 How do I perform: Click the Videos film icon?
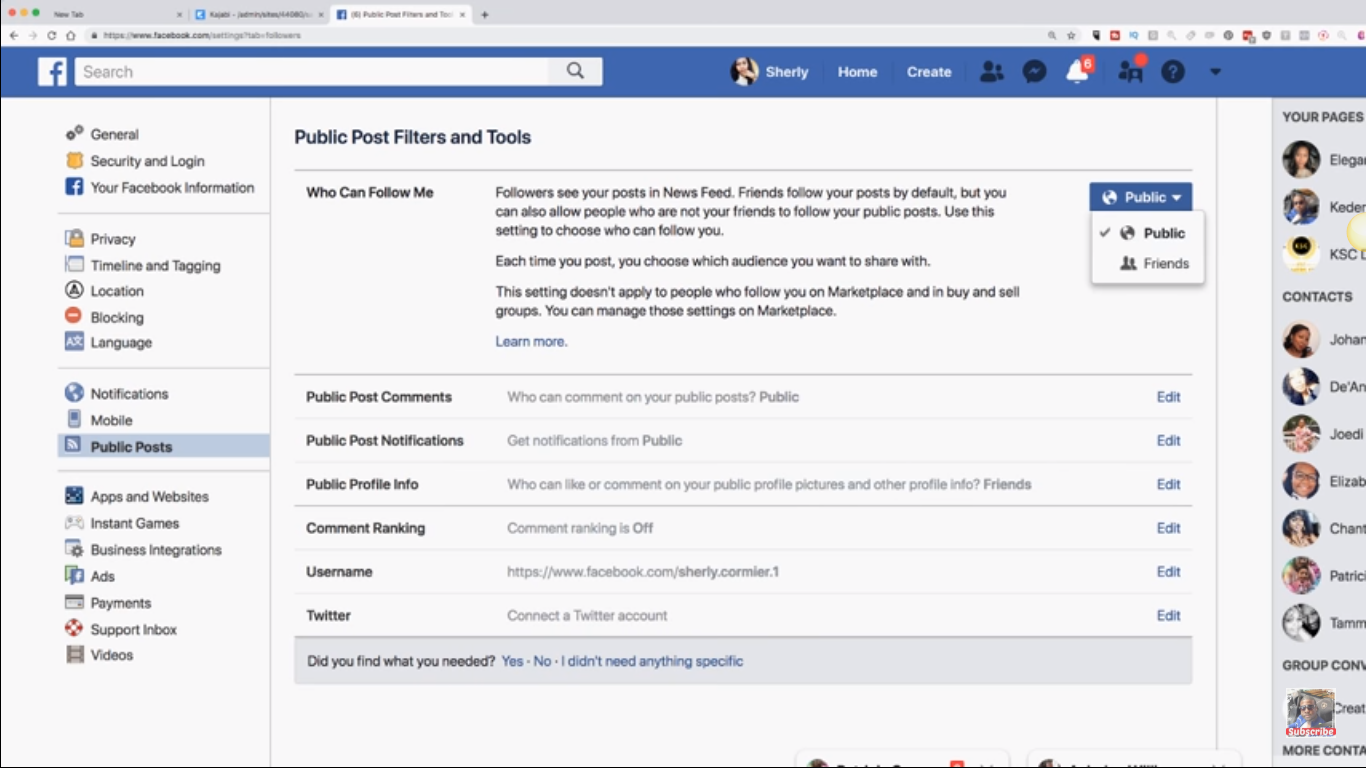[x=74, y=655]
